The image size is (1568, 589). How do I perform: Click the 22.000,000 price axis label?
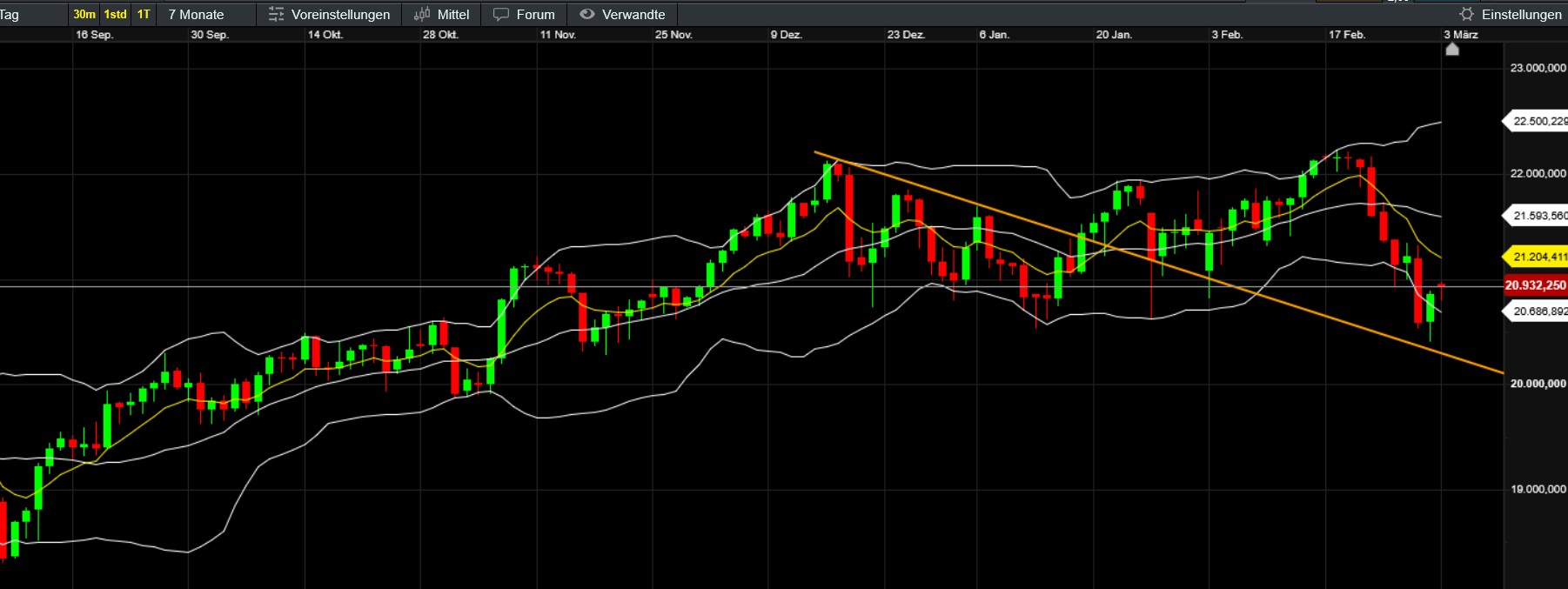[1538, 173]
